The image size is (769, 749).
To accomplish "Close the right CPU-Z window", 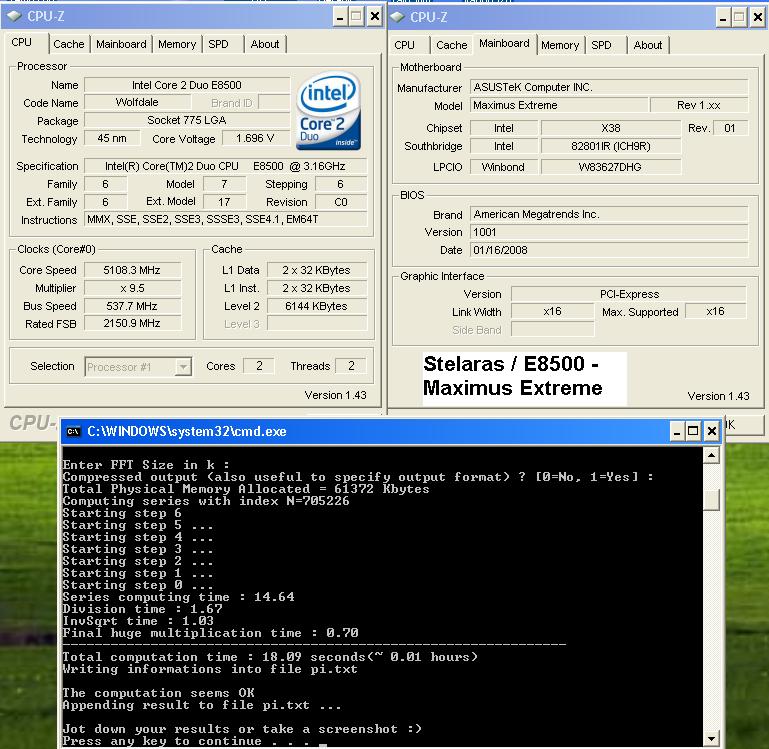I will [757, 18].
